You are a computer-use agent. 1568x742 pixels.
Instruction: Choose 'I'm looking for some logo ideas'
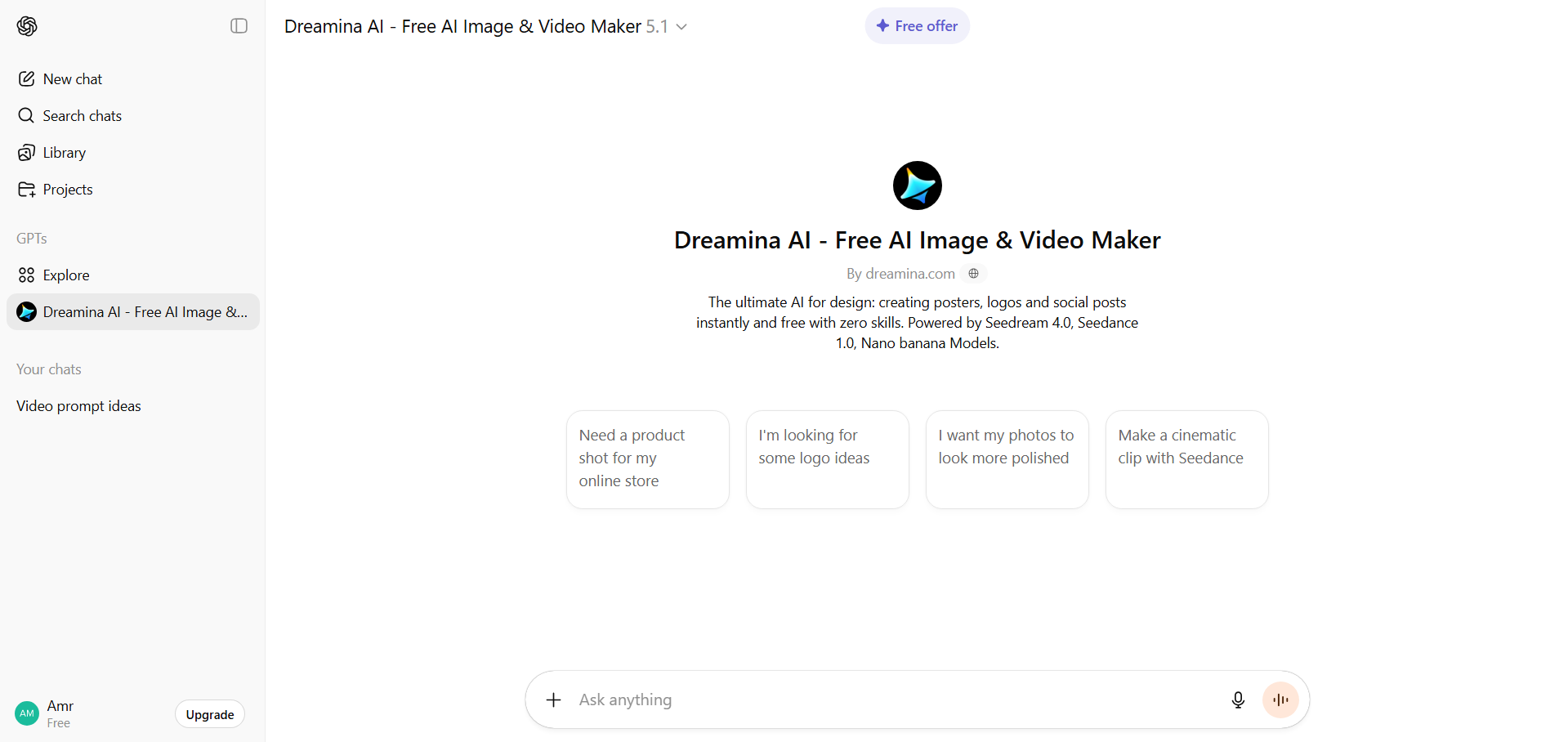coord(827,459)
